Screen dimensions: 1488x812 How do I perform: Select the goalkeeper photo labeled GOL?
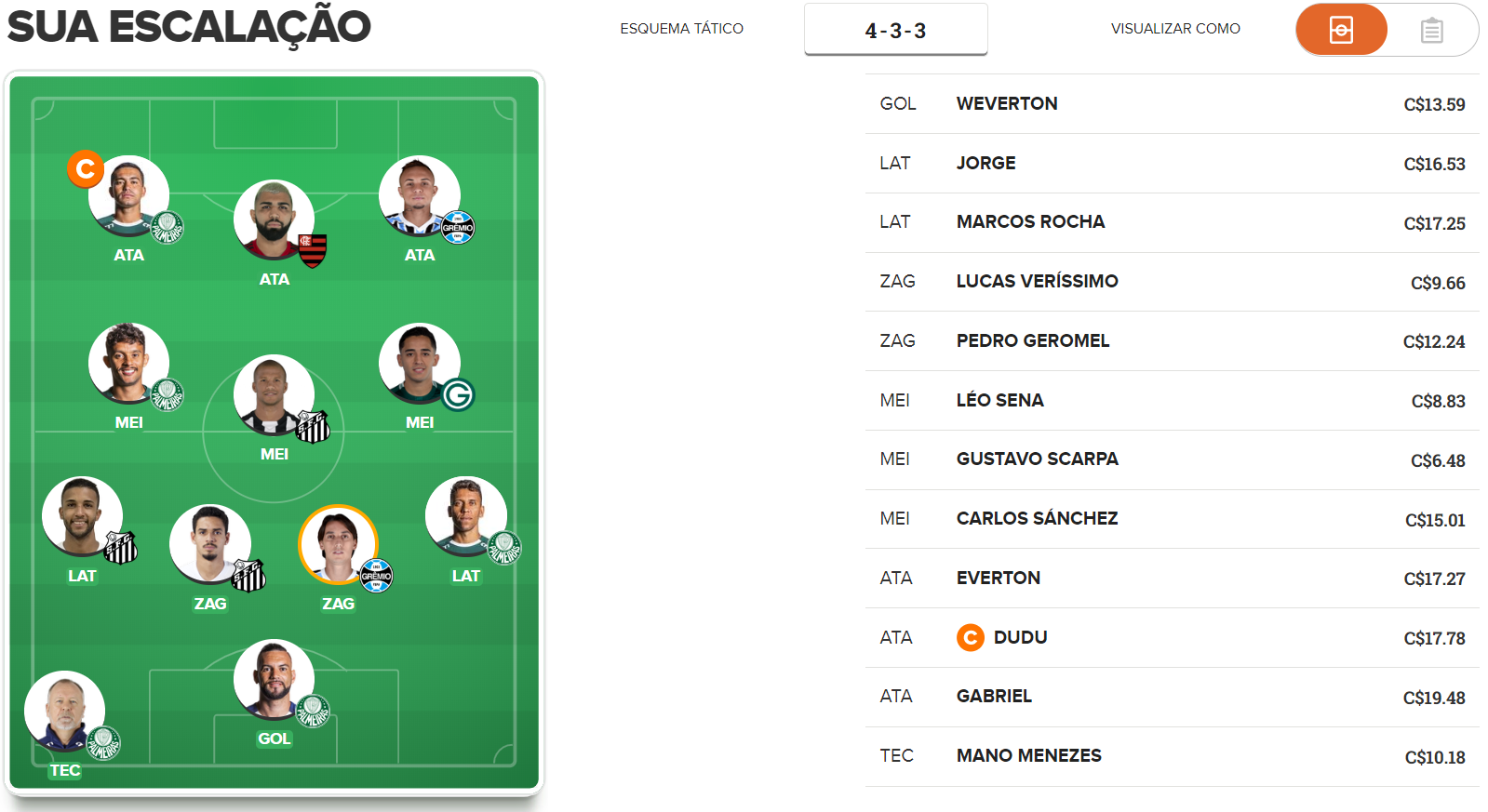[274, 680]
